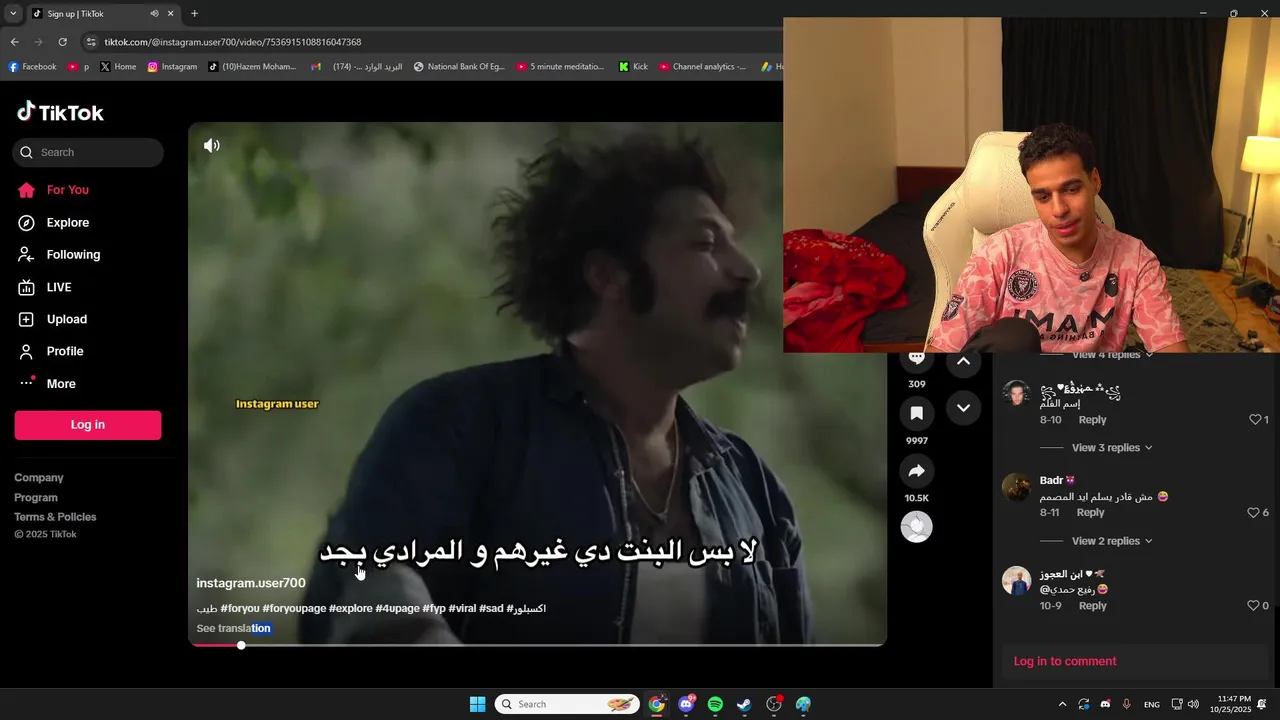Open the National Bank Of Egypt bookmark
Image resolution: width=1280 pixels, height=720 pixels.
pos(459,67)
